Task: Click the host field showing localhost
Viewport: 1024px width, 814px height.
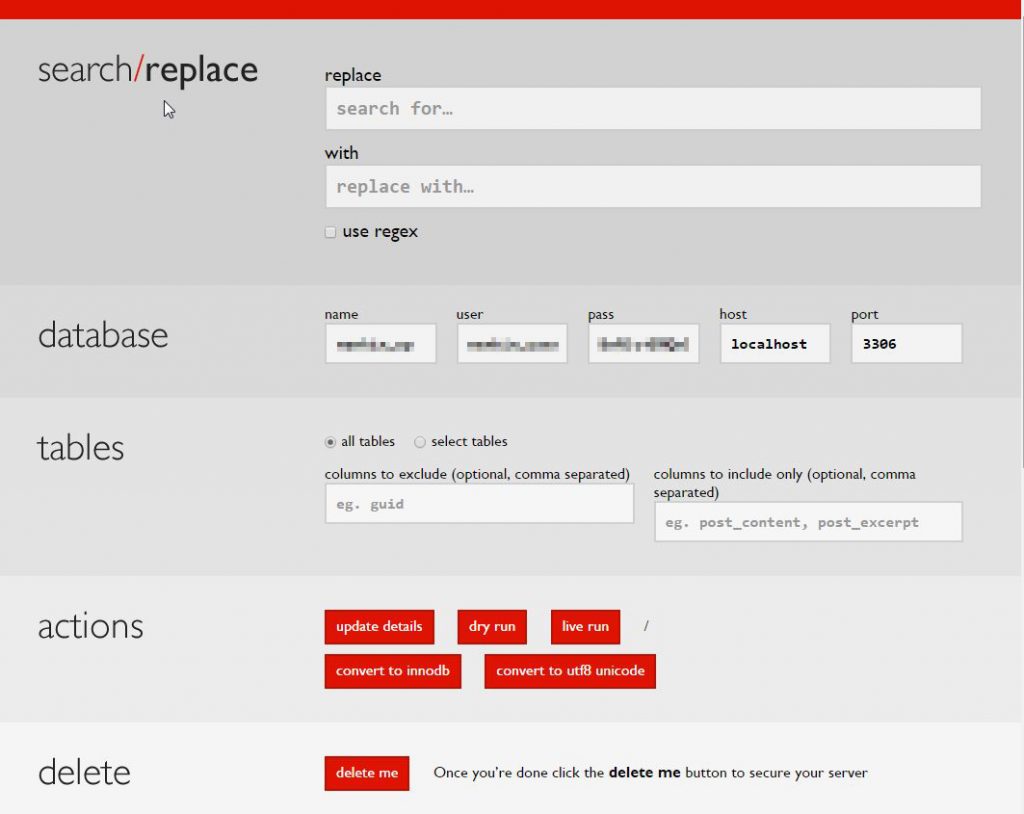Action: click(775, 344)
